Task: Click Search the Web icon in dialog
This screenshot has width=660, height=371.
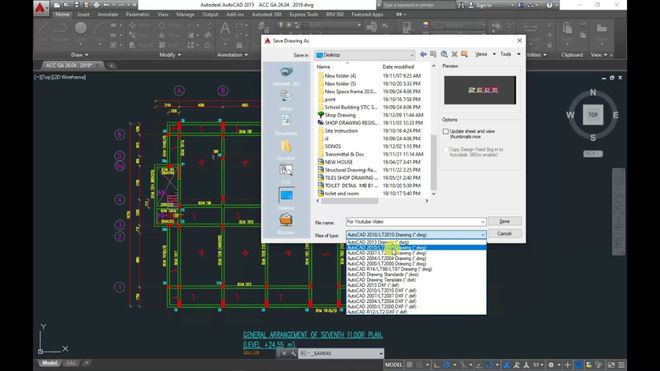Action: [x=444, y=54]
